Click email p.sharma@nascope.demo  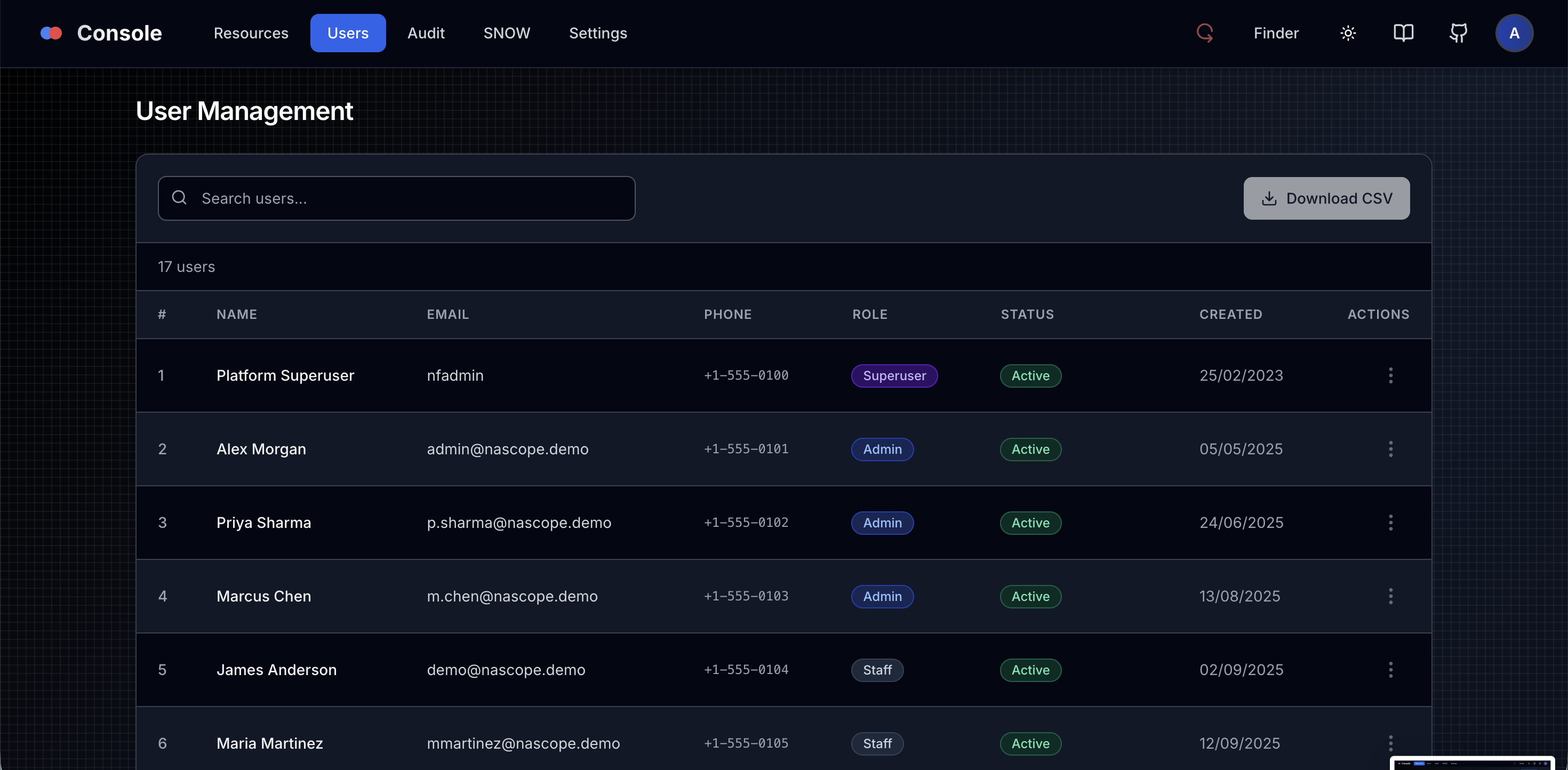(518, 523)
